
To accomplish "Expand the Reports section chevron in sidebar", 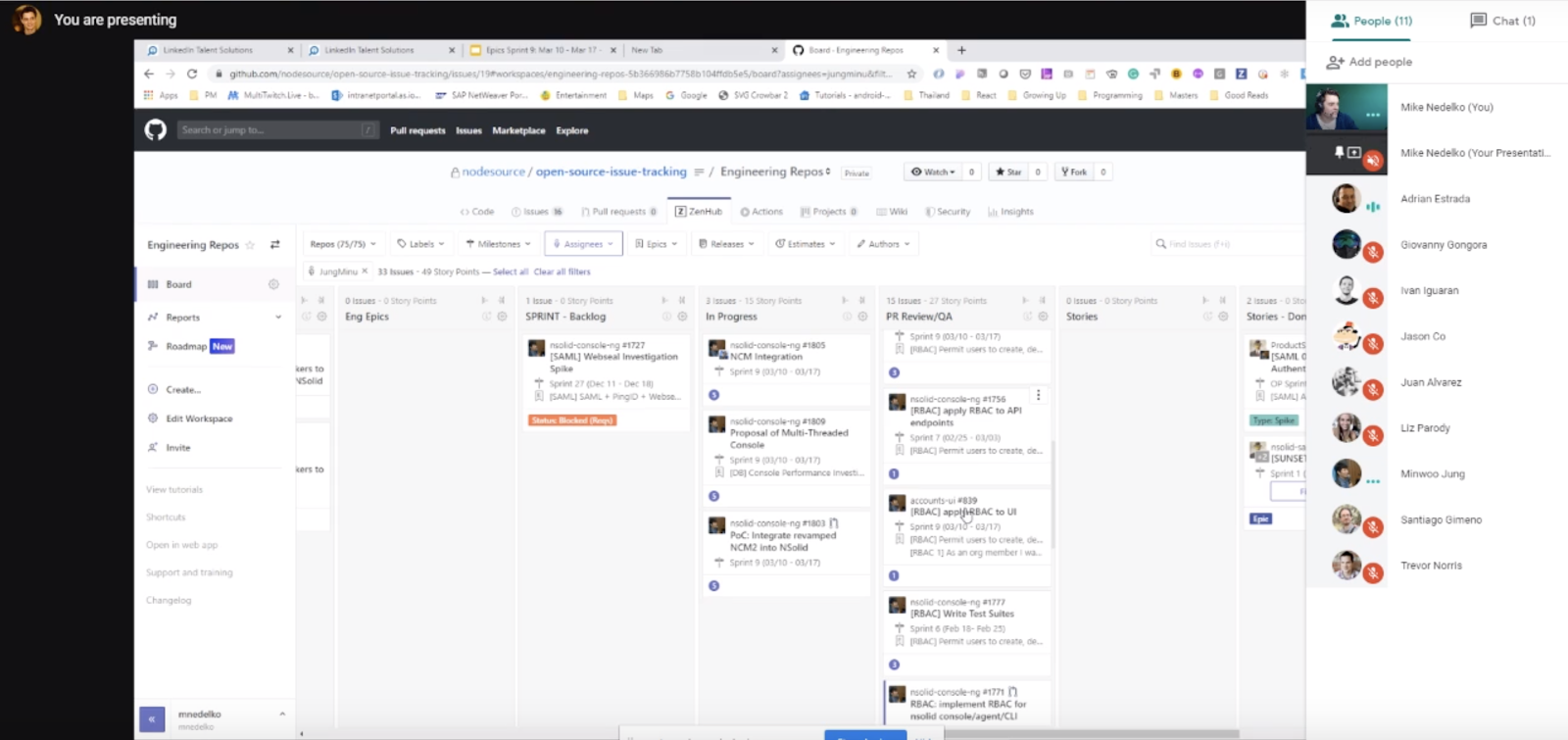I will click(x=278, y=318).
